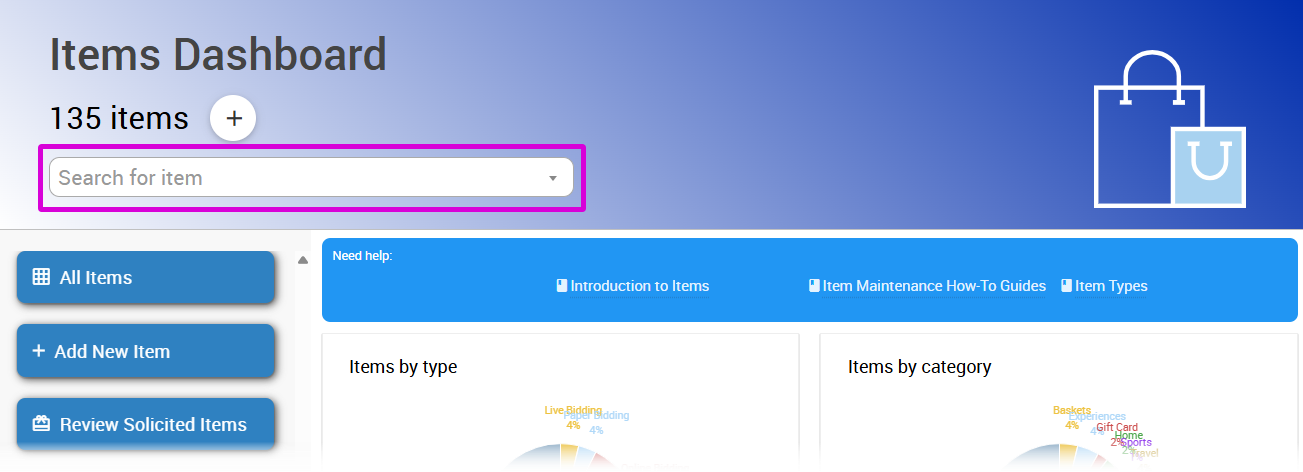Click the round plus button beside 135 items
Screen dimensions: 1303x472
(233, 118)
